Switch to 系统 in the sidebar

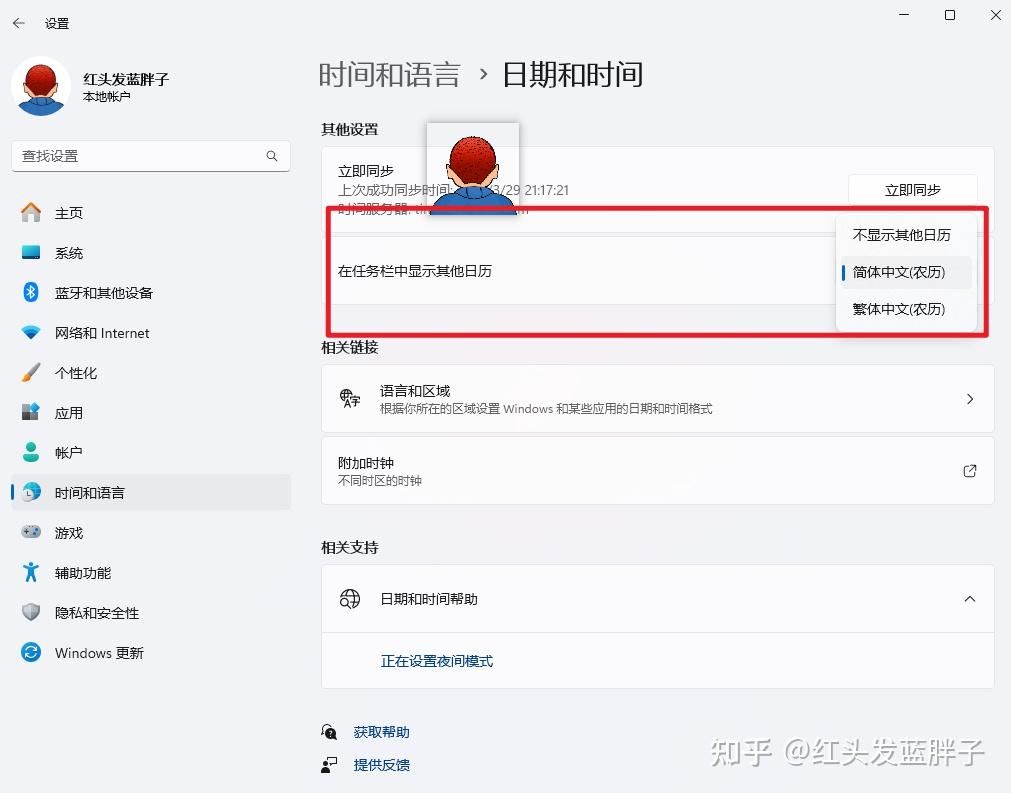(x=32, y=252)
